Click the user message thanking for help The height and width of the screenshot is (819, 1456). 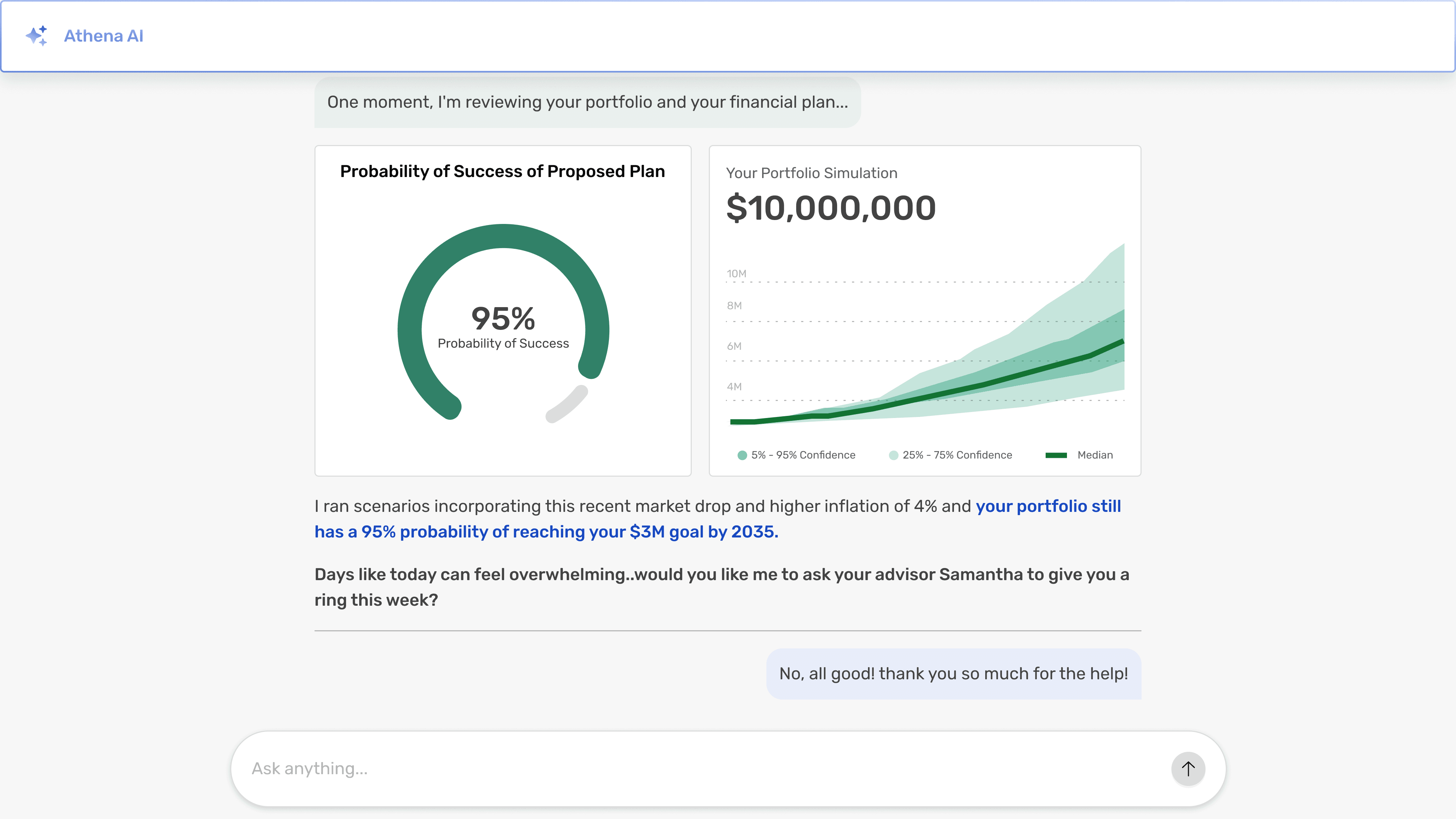954,674
